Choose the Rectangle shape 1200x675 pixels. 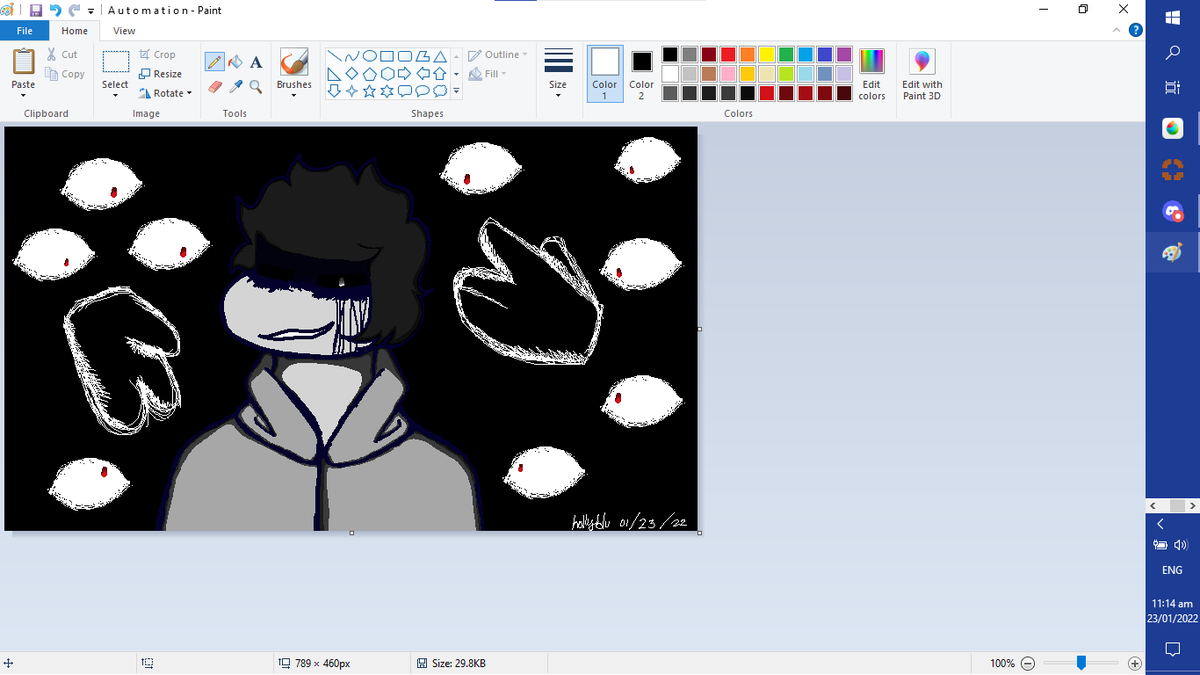pyautogui.click(x=387, y=56)
